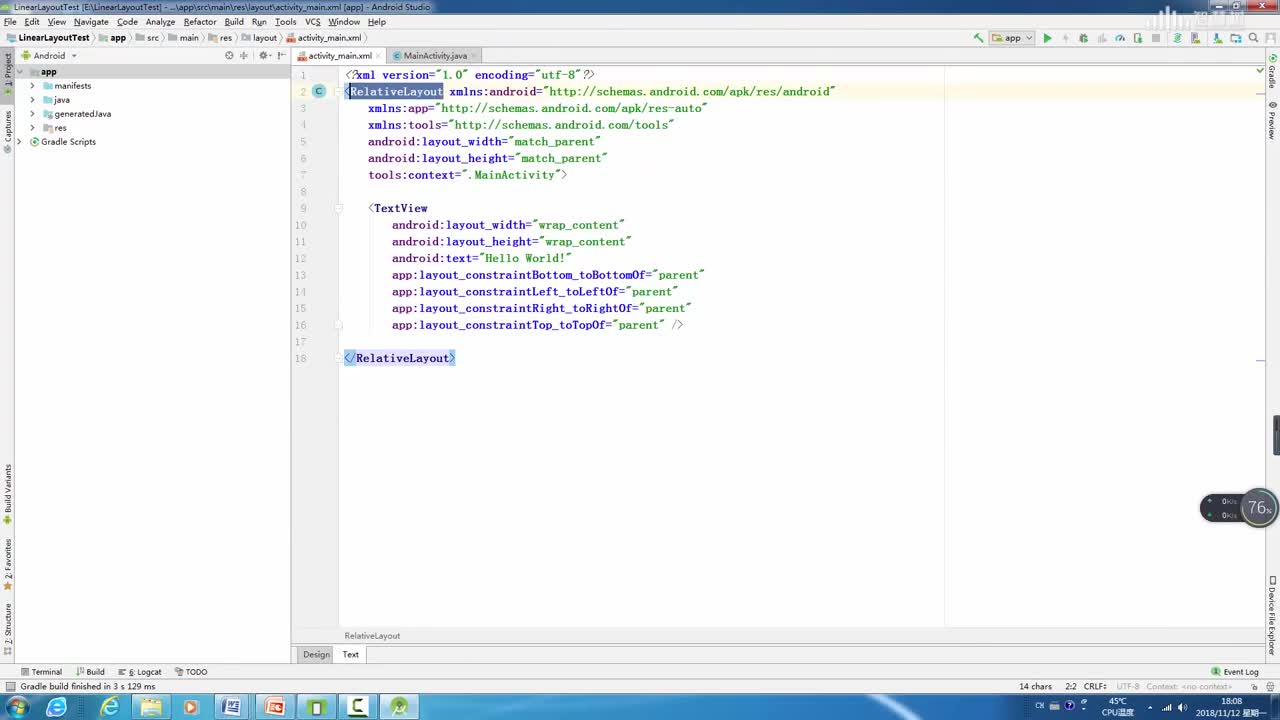Image resolution: width=1280 pixels, height=720 pixels.
Task: Open PowerPoint from the taskbar
Action: (274, 707)
